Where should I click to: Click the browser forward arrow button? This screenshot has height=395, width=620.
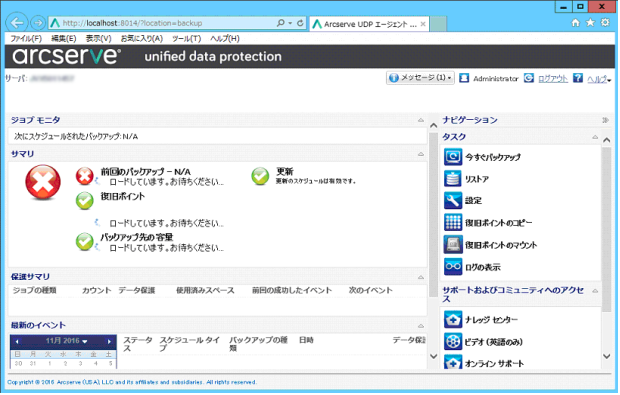[x=38, y=23]
